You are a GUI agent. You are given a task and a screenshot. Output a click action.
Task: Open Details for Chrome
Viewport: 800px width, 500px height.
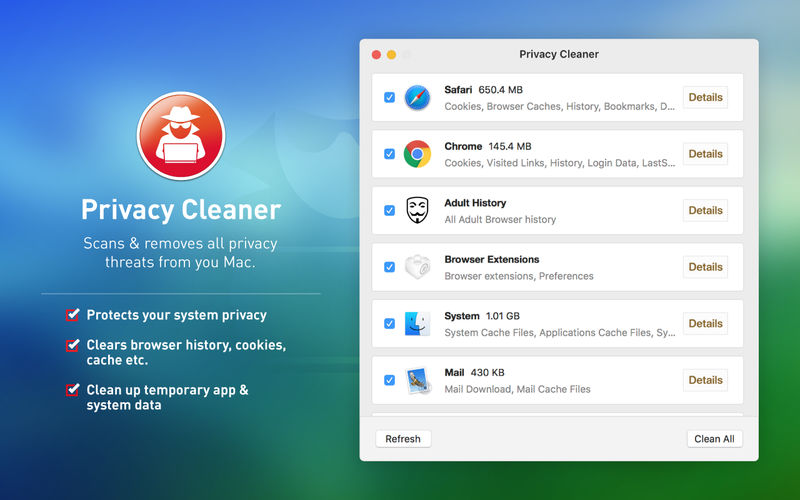[705, 154]
